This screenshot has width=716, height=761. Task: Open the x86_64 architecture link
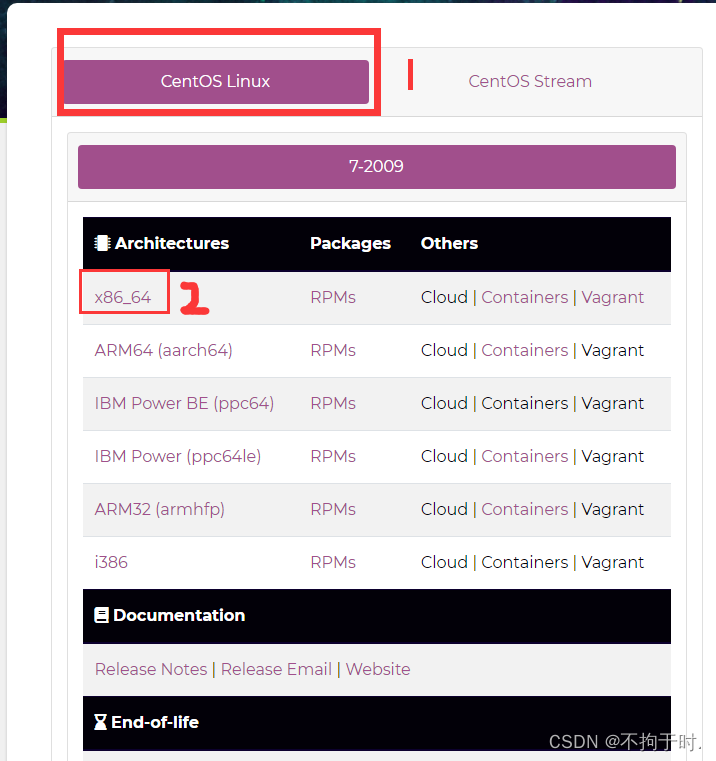[123, 297]
